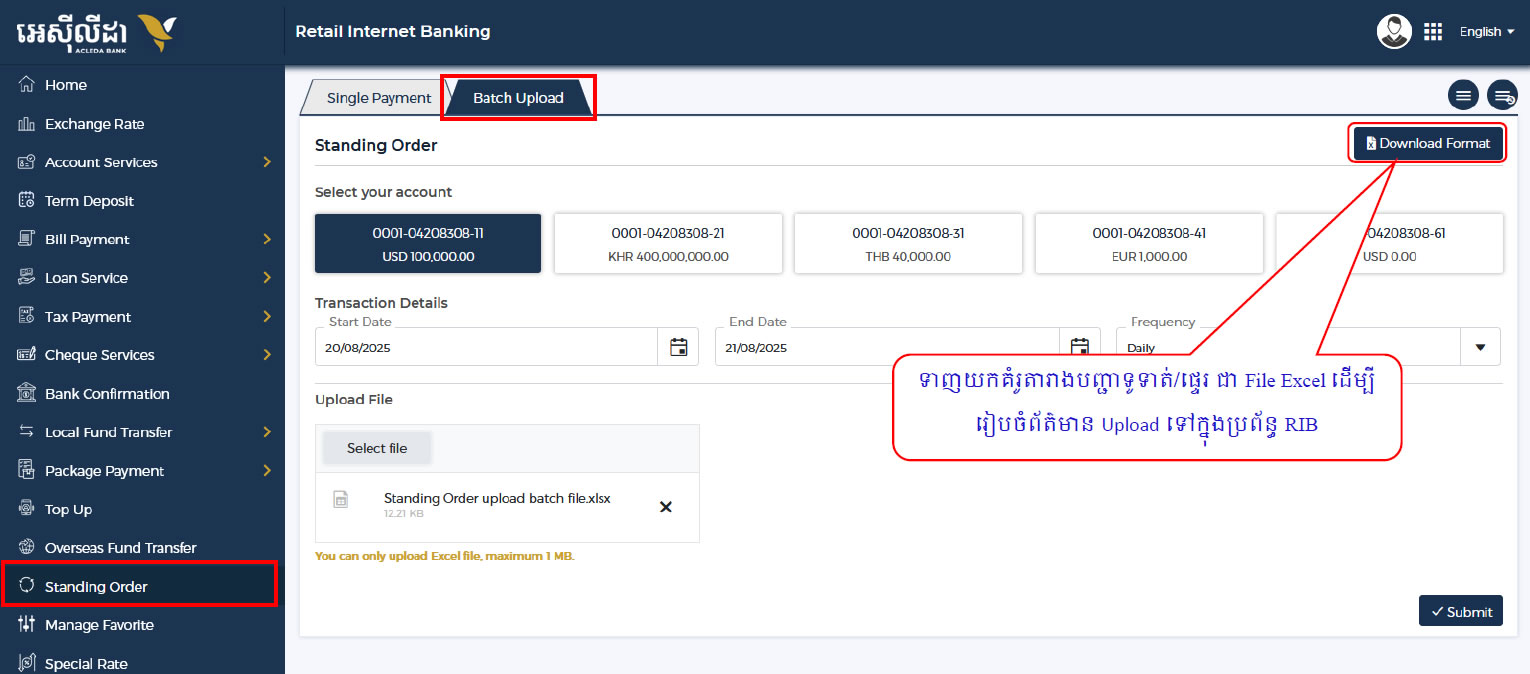Click the Download Format button
The height and width of the screenshot is (674, 1530).
(x=1428, y=143)
